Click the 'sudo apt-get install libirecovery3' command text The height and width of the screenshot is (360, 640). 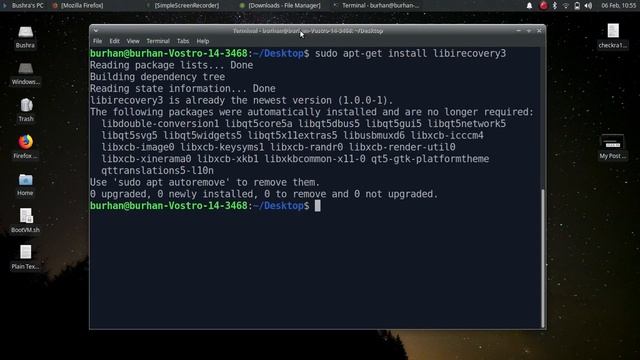pyautogui.click(x=410, y=53)
